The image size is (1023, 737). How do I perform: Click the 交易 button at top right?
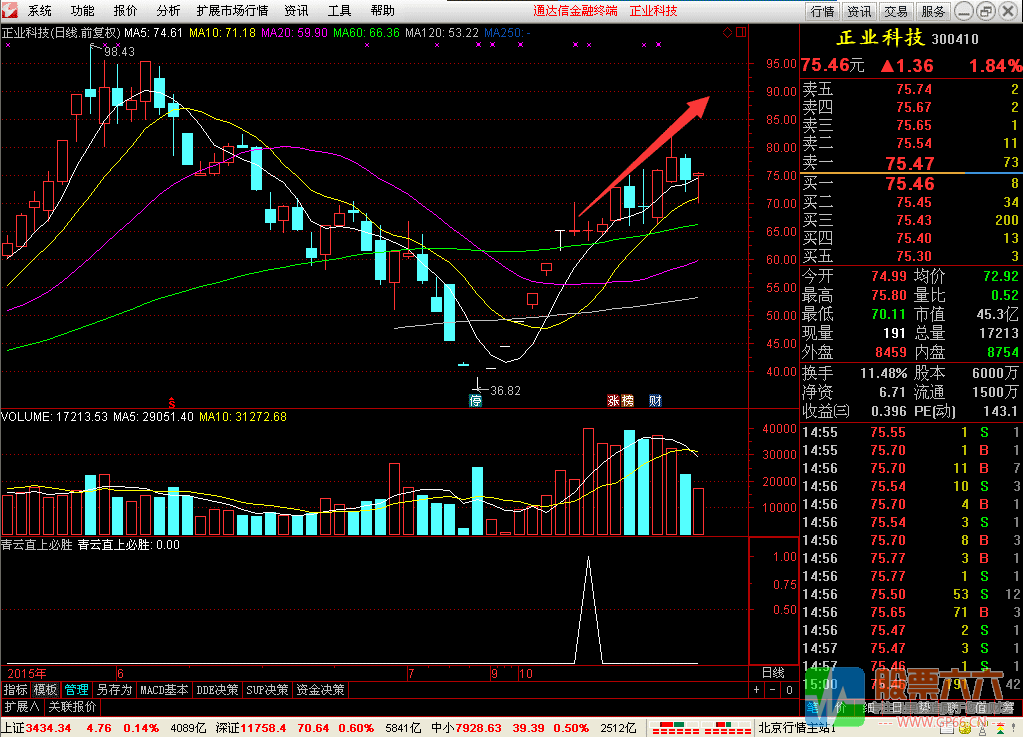[x=896, y=11]
